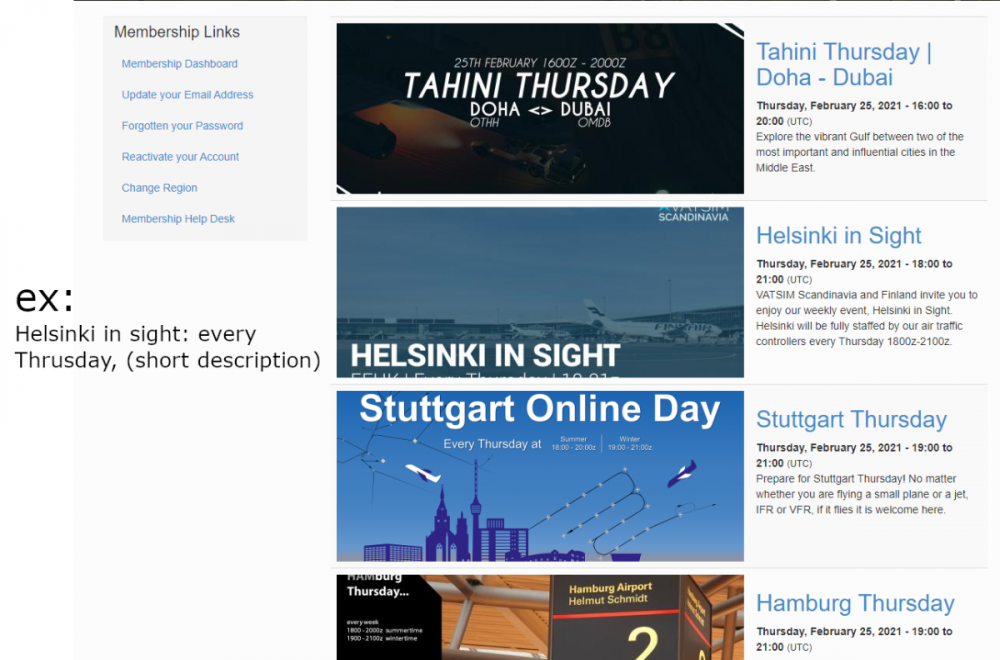1000x660 pixels.
Task: Click the Helsinki in Sight banner image
Action: point(540,292)
